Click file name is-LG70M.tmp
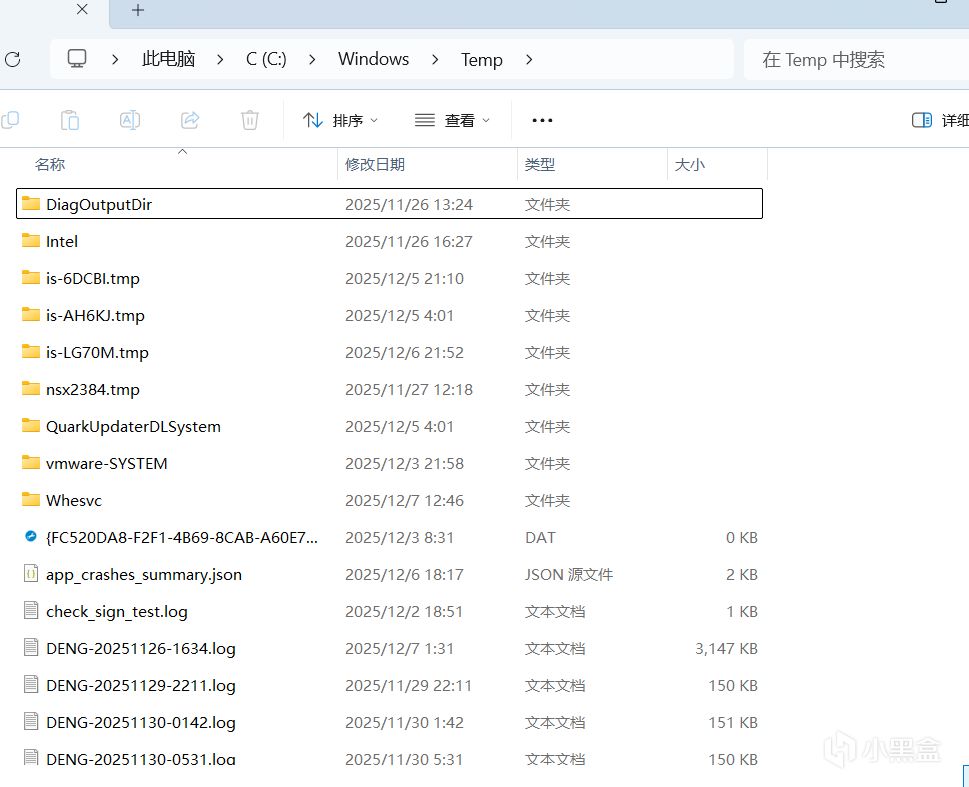 (97, 352)
